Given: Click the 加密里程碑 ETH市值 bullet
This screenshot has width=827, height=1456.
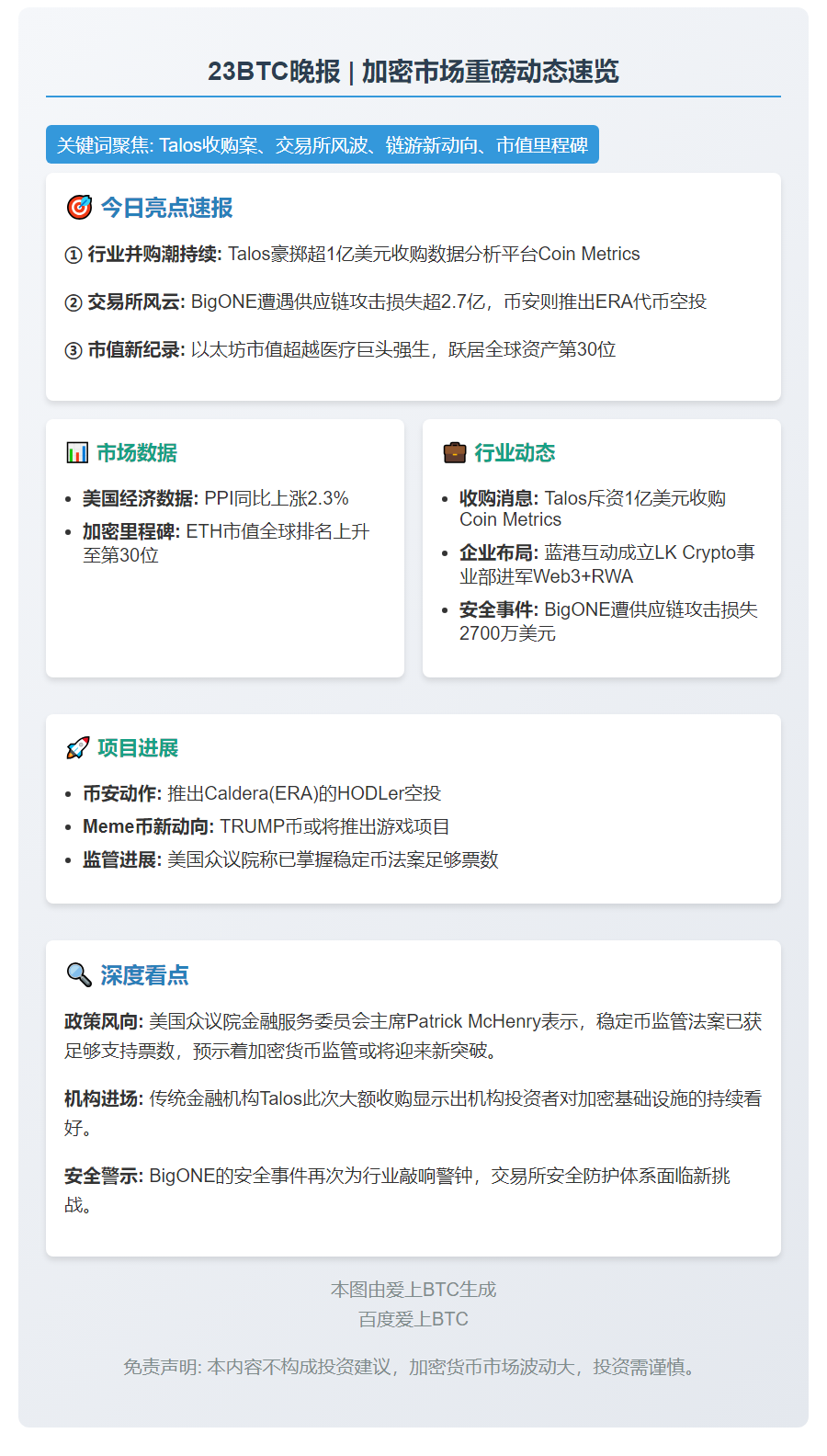Looking at the screenshot, I should tap(226, 543).
